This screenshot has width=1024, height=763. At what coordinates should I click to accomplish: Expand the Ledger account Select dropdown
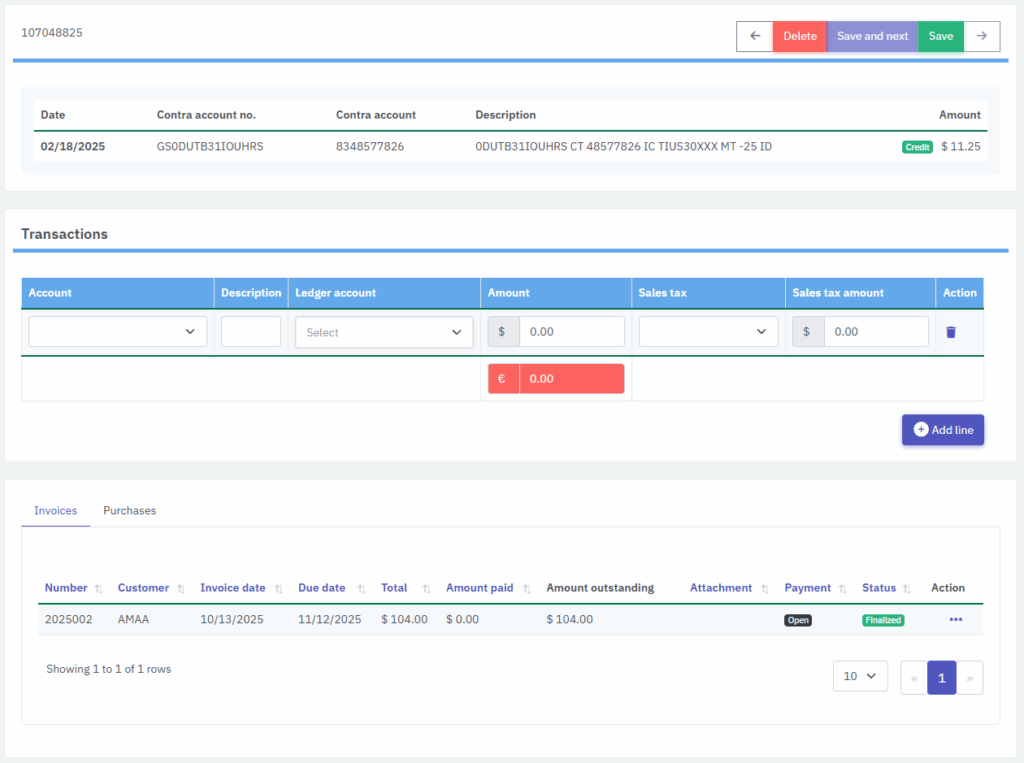click(x=384, y=332)
